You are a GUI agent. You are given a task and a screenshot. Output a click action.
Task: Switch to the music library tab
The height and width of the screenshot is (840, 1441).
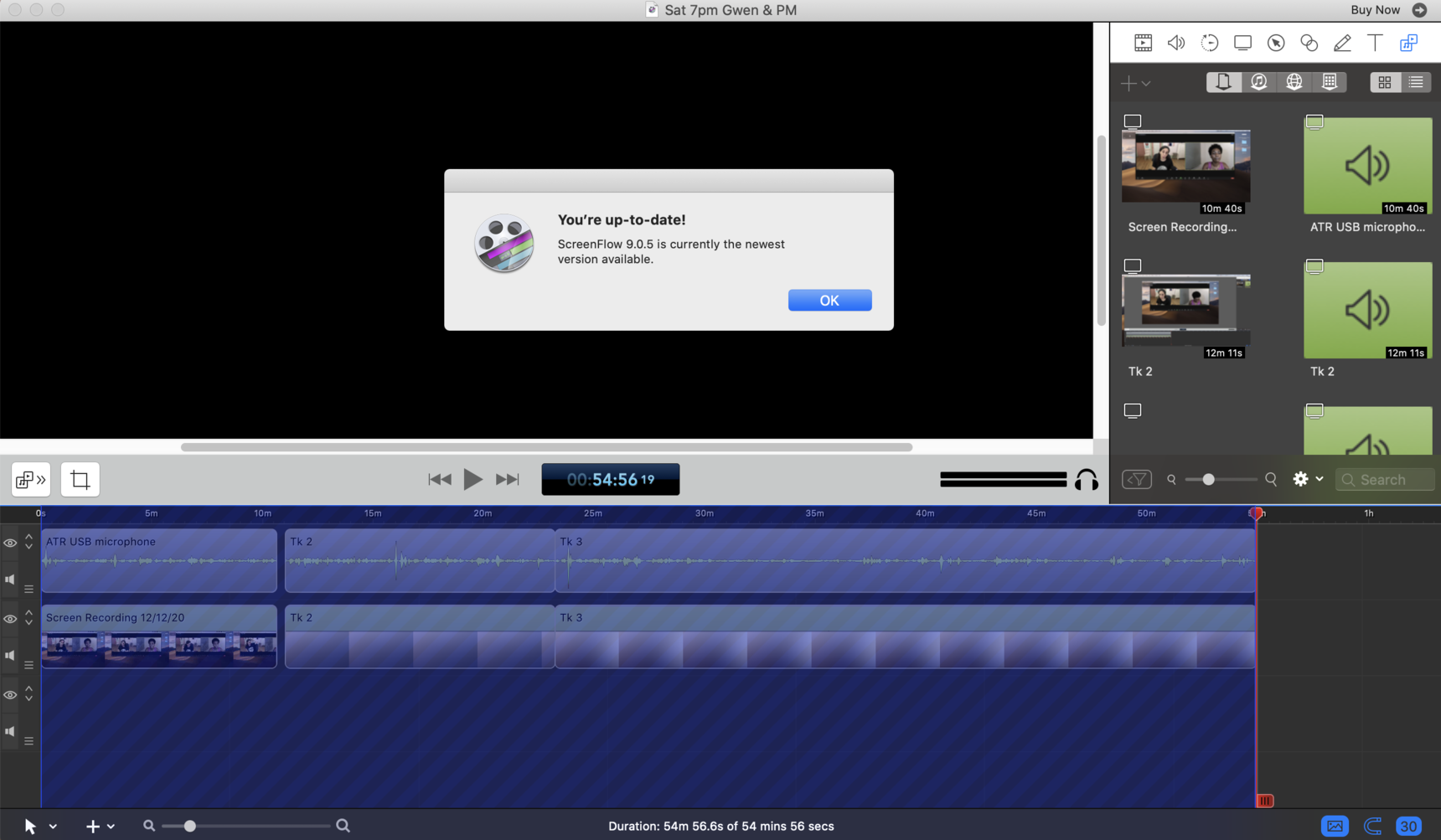pyautogui.click(x=1259, y=82)
